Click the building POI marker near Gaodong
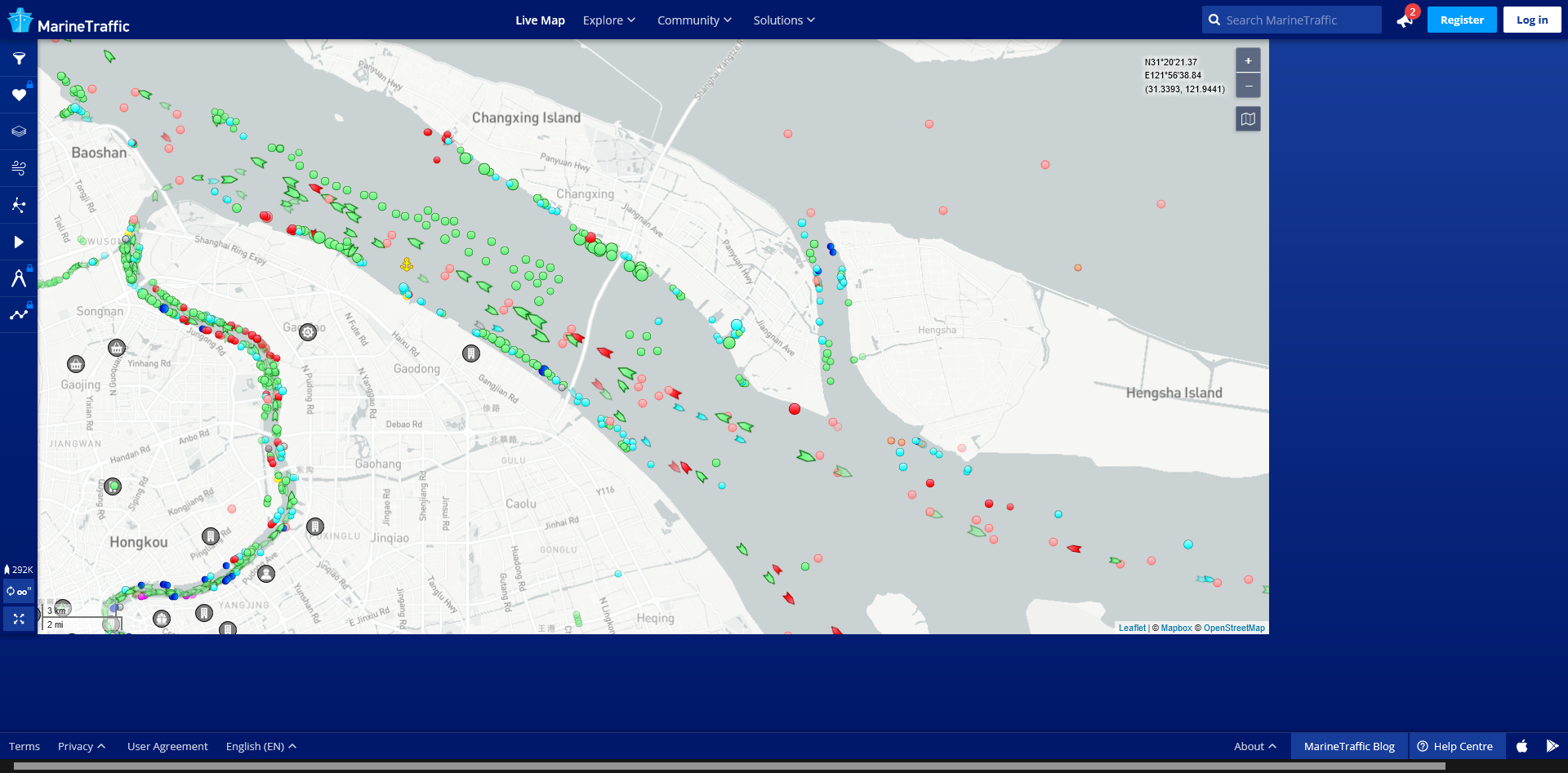The width and height of the screenshot is (1568, 773). click(x=470, y=353)
